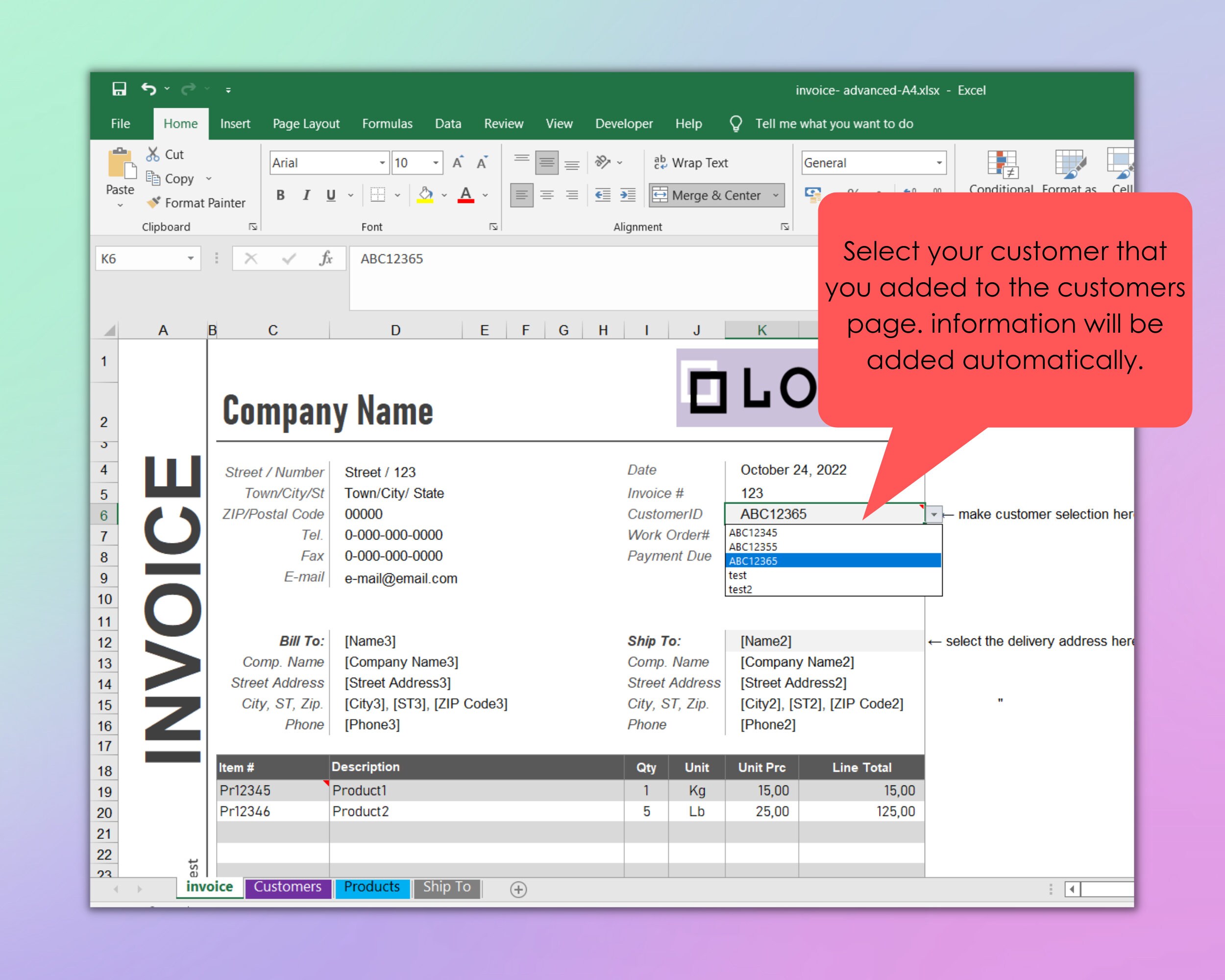Select ABC12345 from the customer list
The width and height of the screenshot is (1225, 980).
(x=754, y=533)
